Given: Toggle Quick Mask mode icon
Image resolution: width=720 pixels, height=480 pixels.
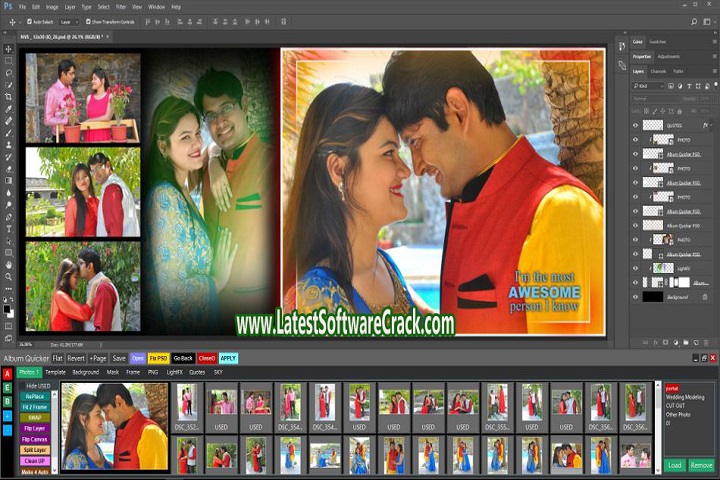Looking at the screenshot, I should coord(8,327).
